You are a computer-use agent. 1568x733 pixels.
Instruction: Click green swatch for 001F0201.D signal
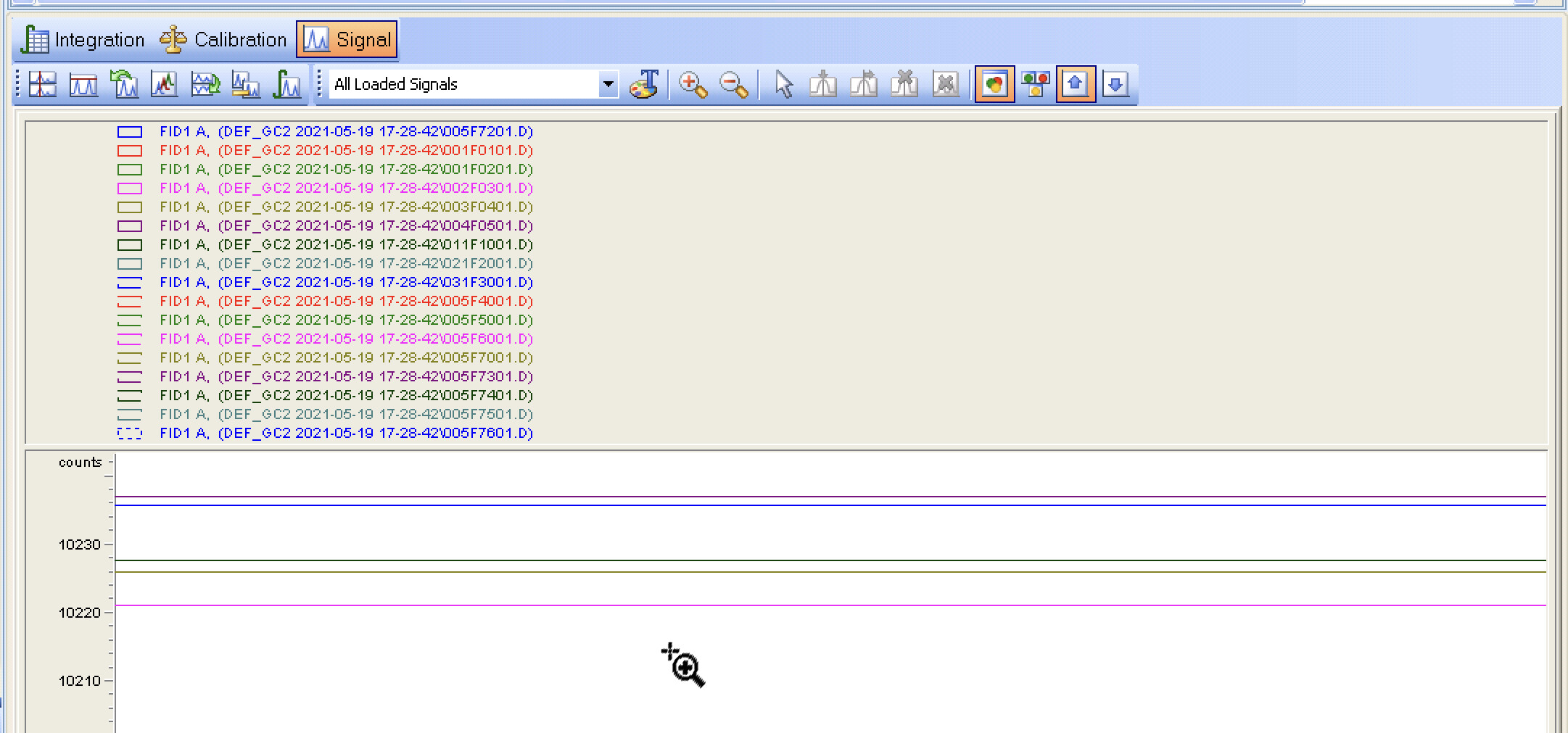(130, 170)
